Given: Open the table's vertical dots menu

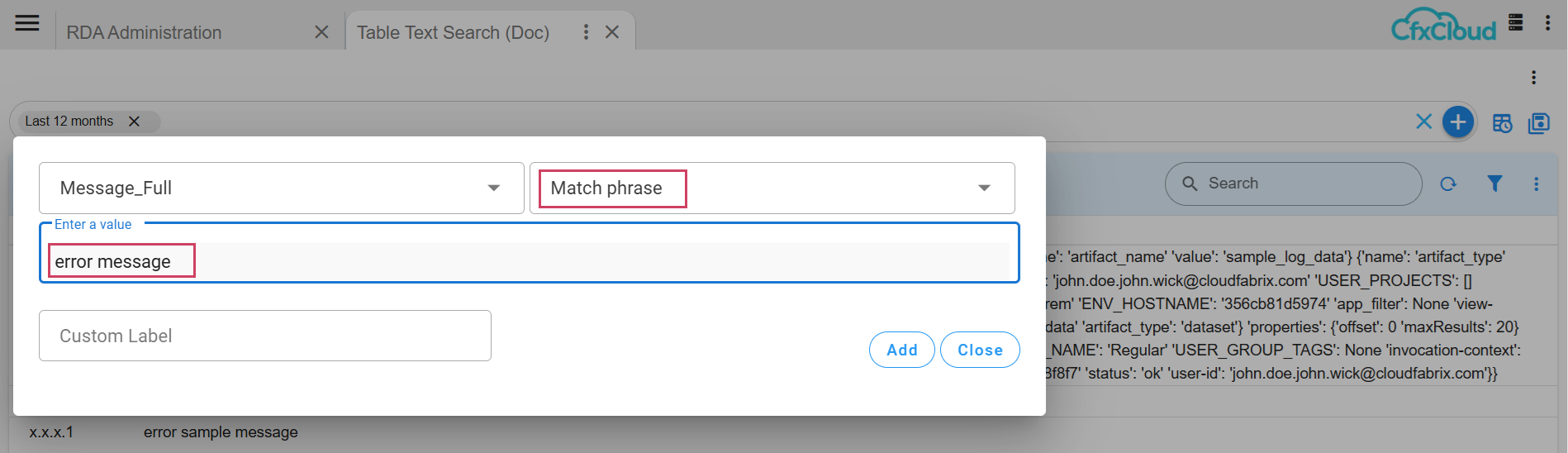Looking at the screenshot, I should coord(1536,184).
